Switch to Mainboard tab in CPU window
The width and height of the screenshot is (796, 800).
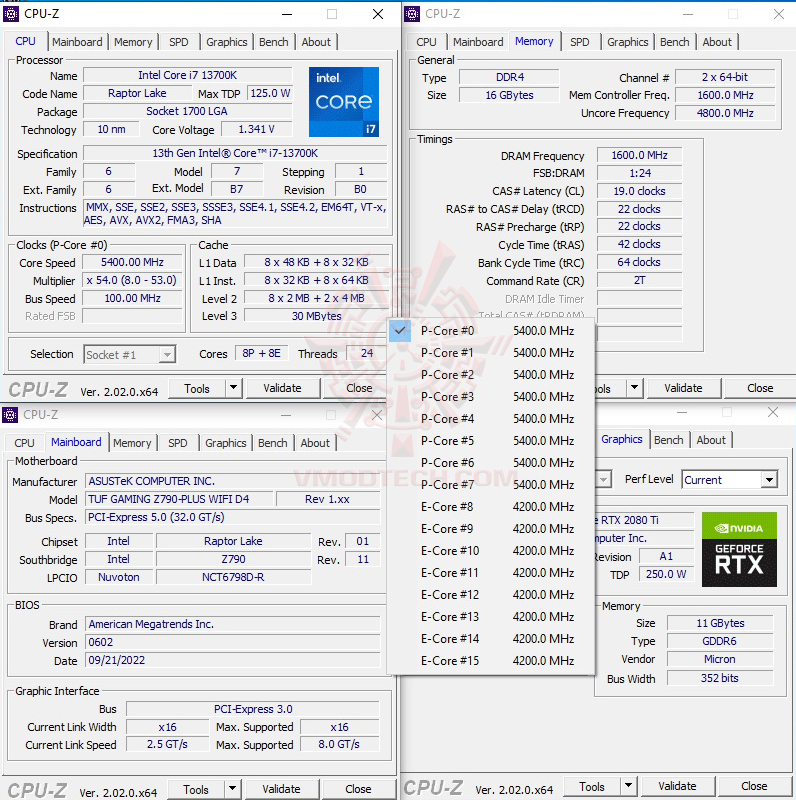[x=78, y=42]
